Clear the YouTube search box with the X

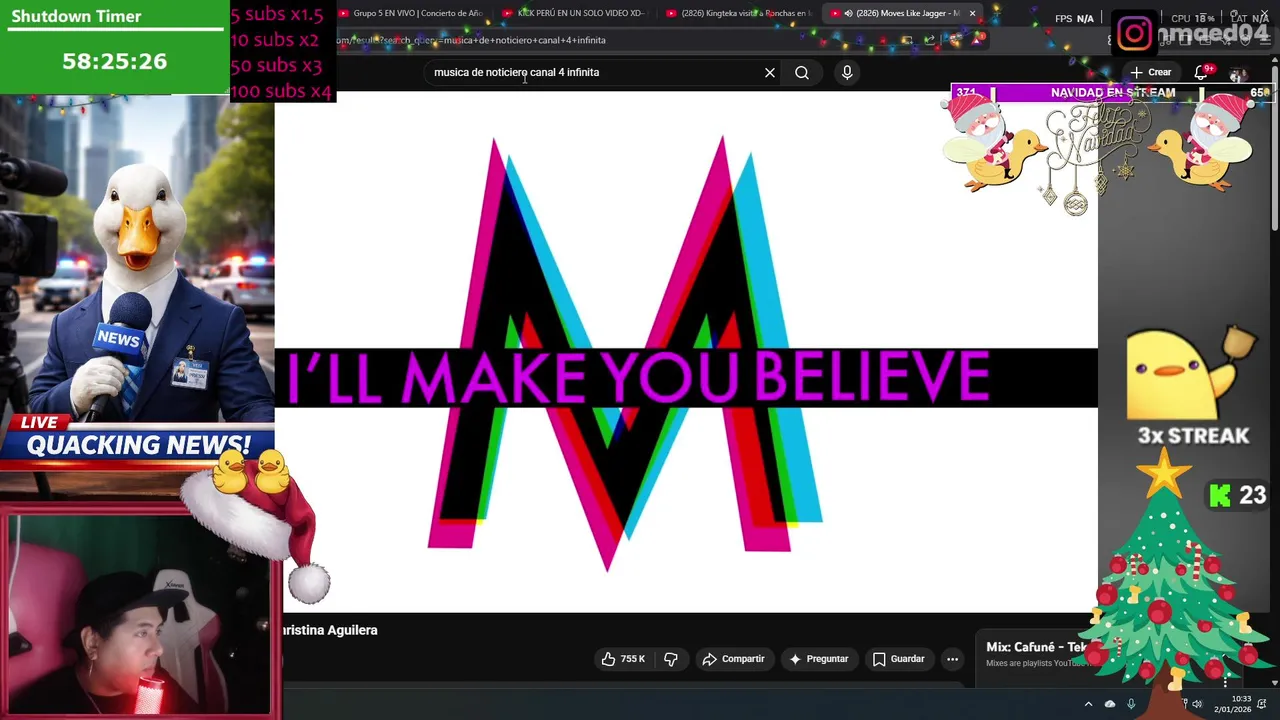click(x=770, y=72)
